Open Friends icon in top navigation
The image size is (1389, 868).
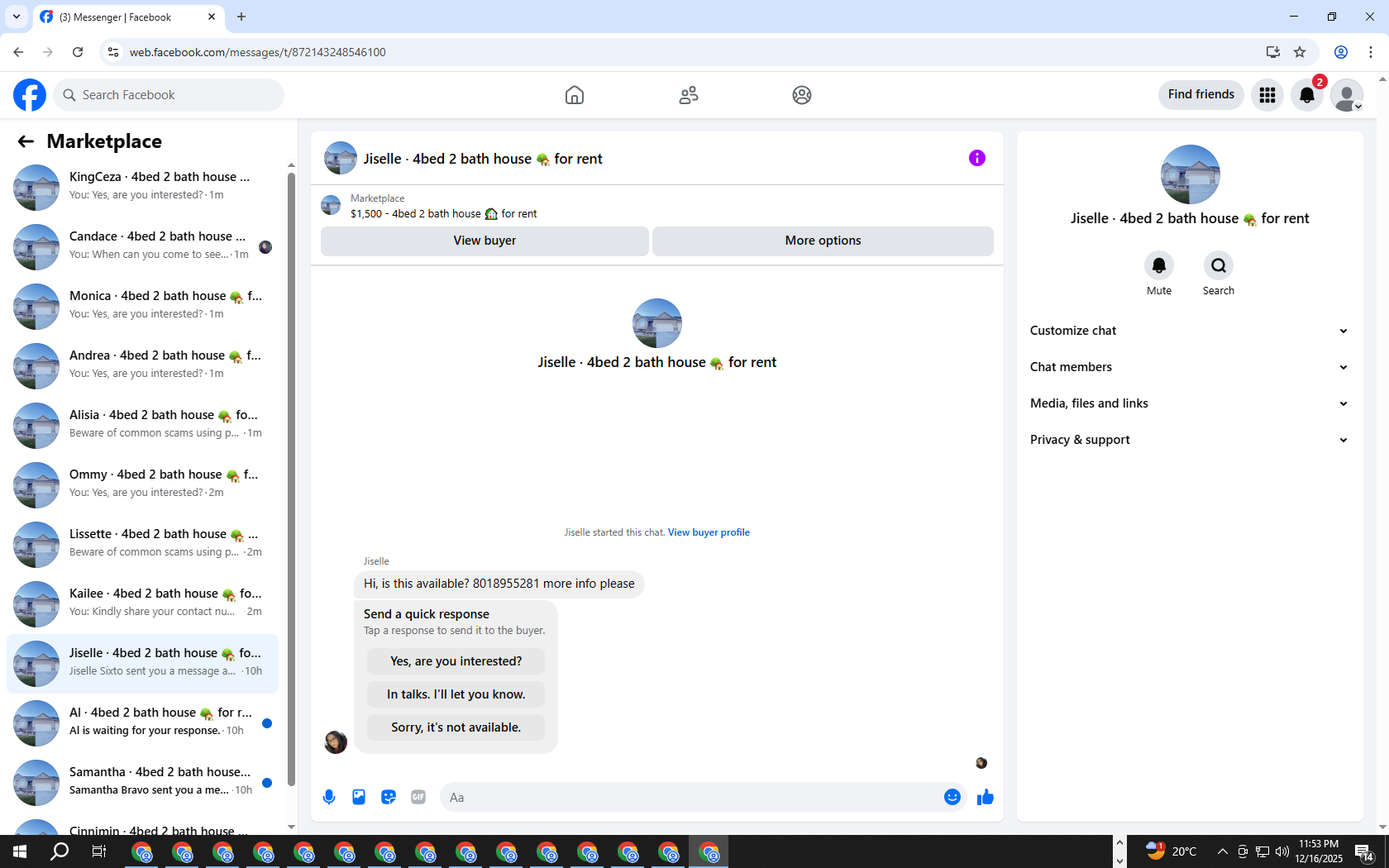point(689,95)
